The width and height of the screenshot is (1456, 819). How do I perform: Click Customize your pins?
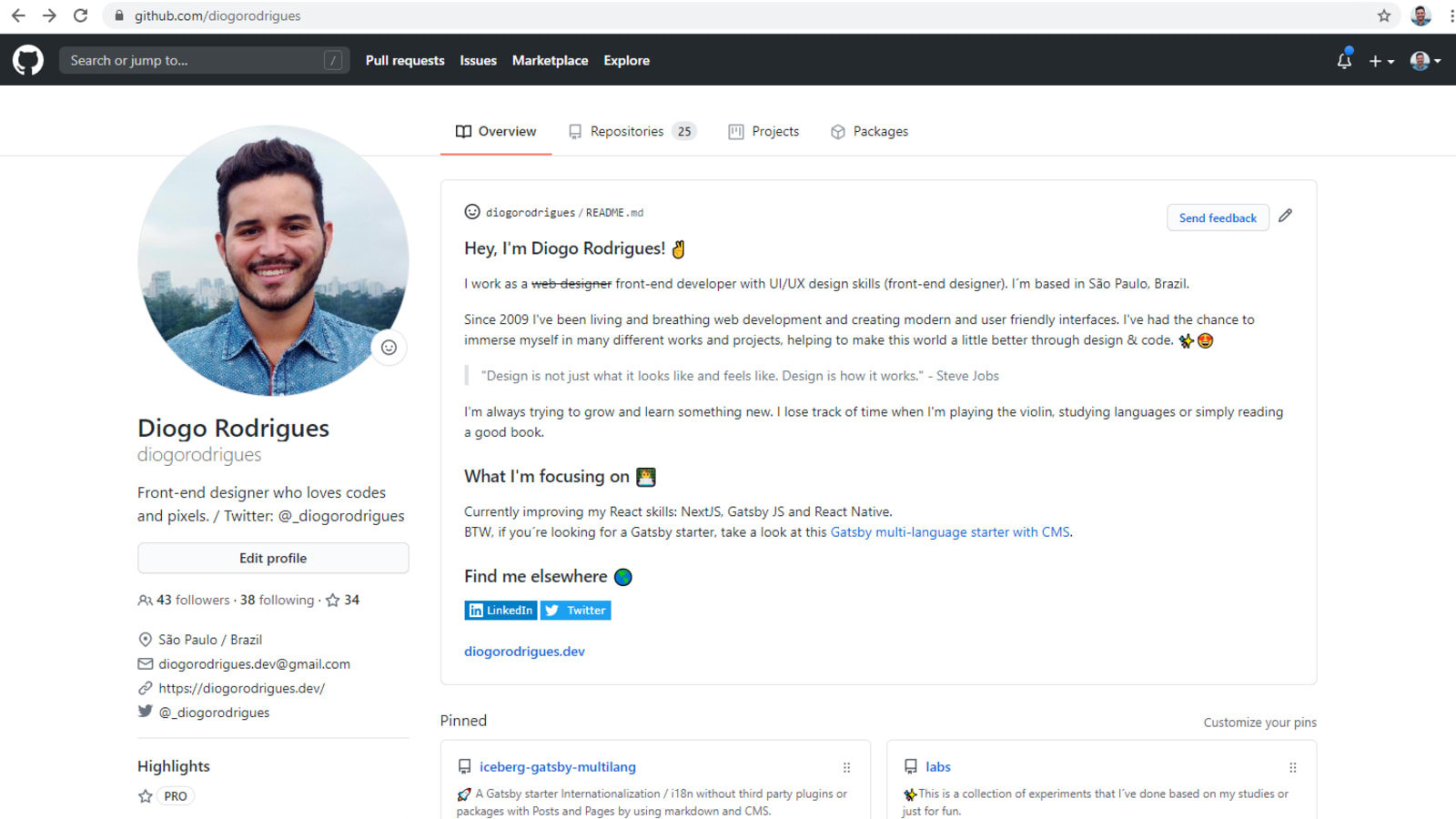(x=1259, y=723)
